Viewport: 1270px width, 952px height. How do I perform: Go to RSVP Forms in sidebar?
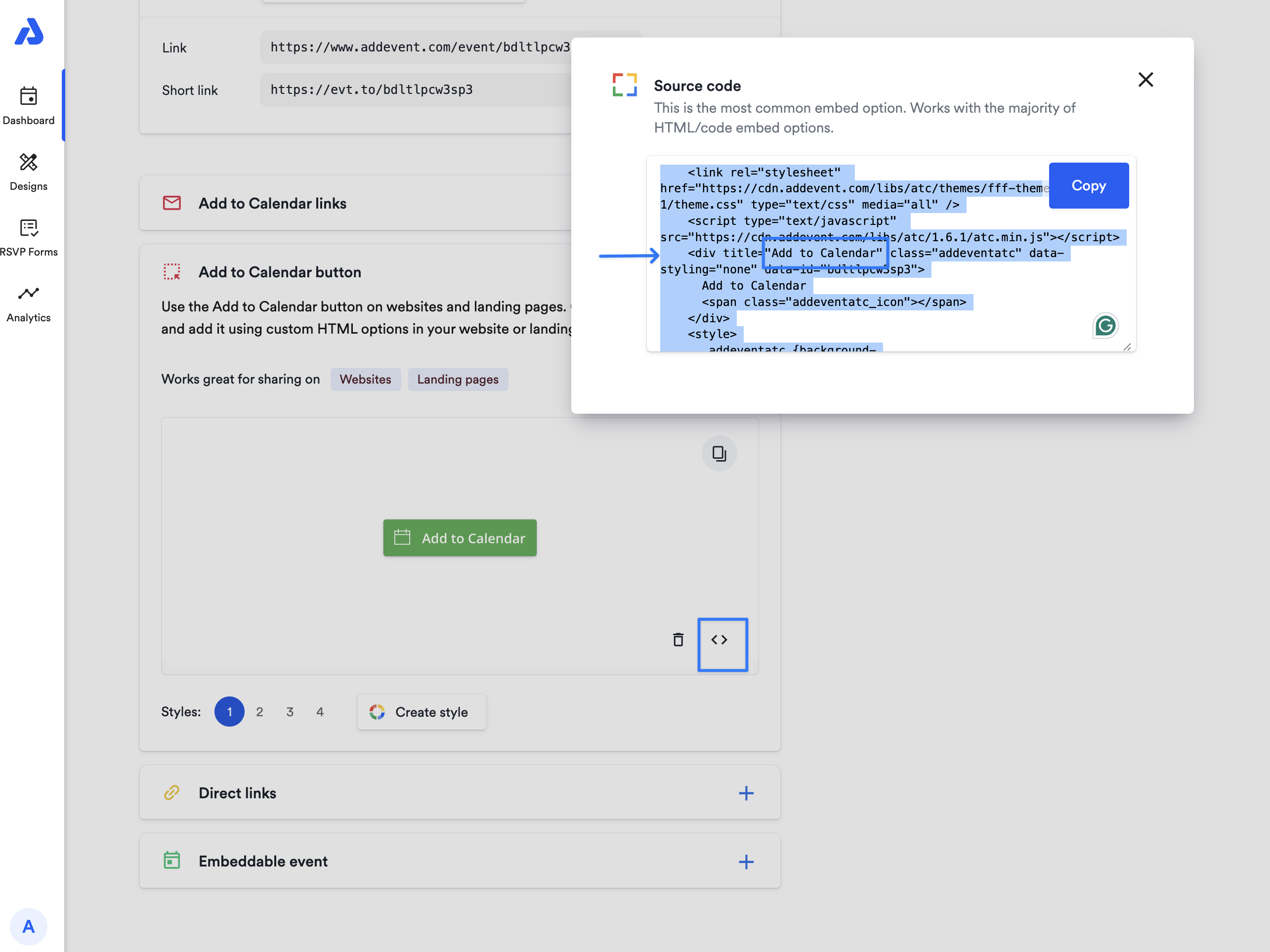[29, 237]
